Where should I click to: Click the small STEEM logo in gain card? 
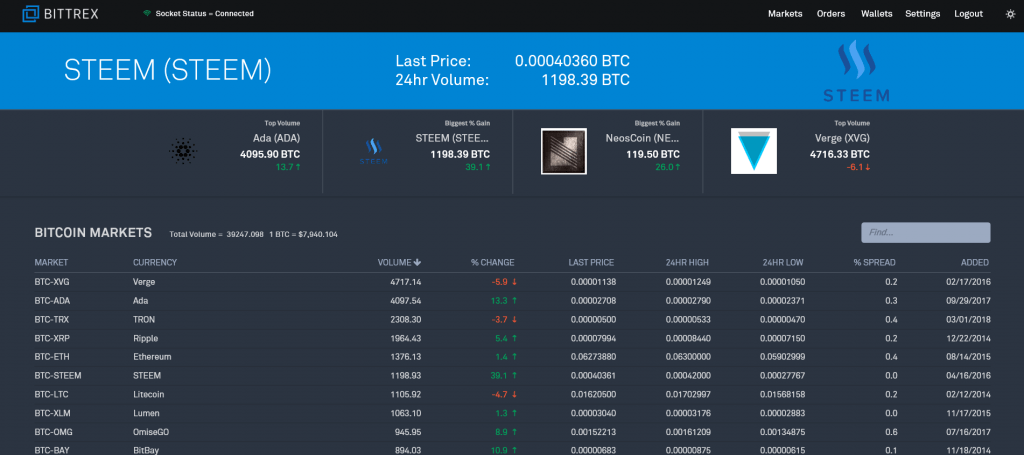[x=373, y=151]
